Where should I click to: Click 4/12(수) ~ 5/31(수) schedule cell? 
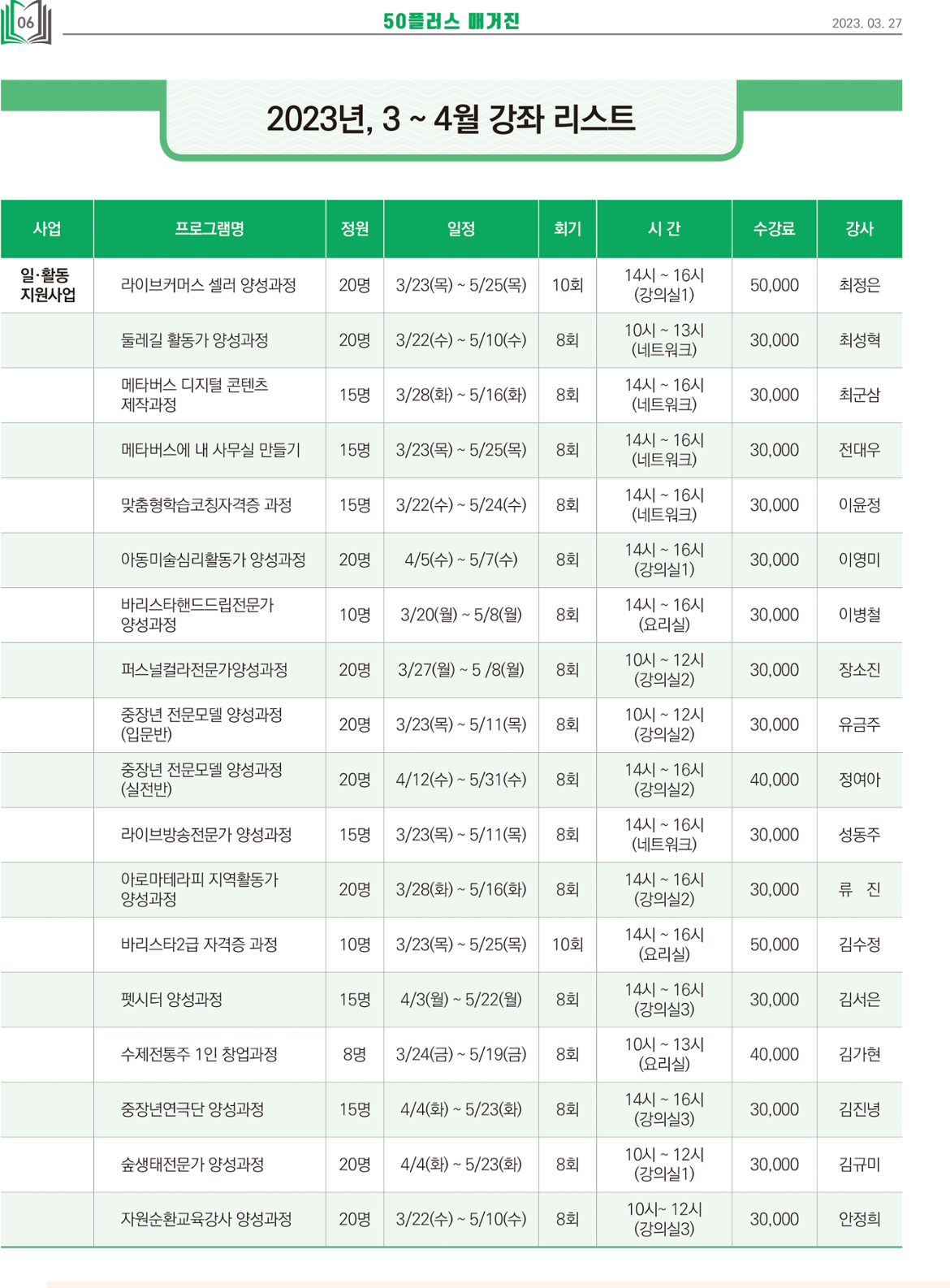460,780
